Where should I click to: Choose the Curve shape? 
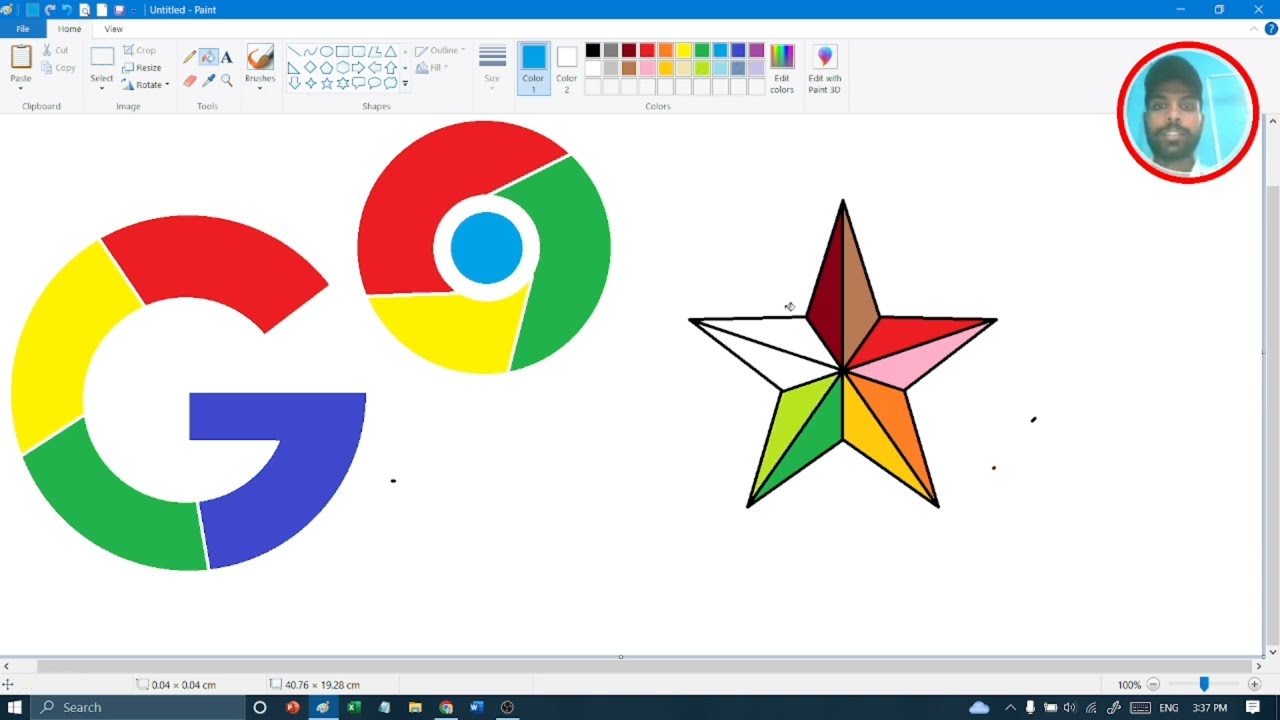point(310,51)
